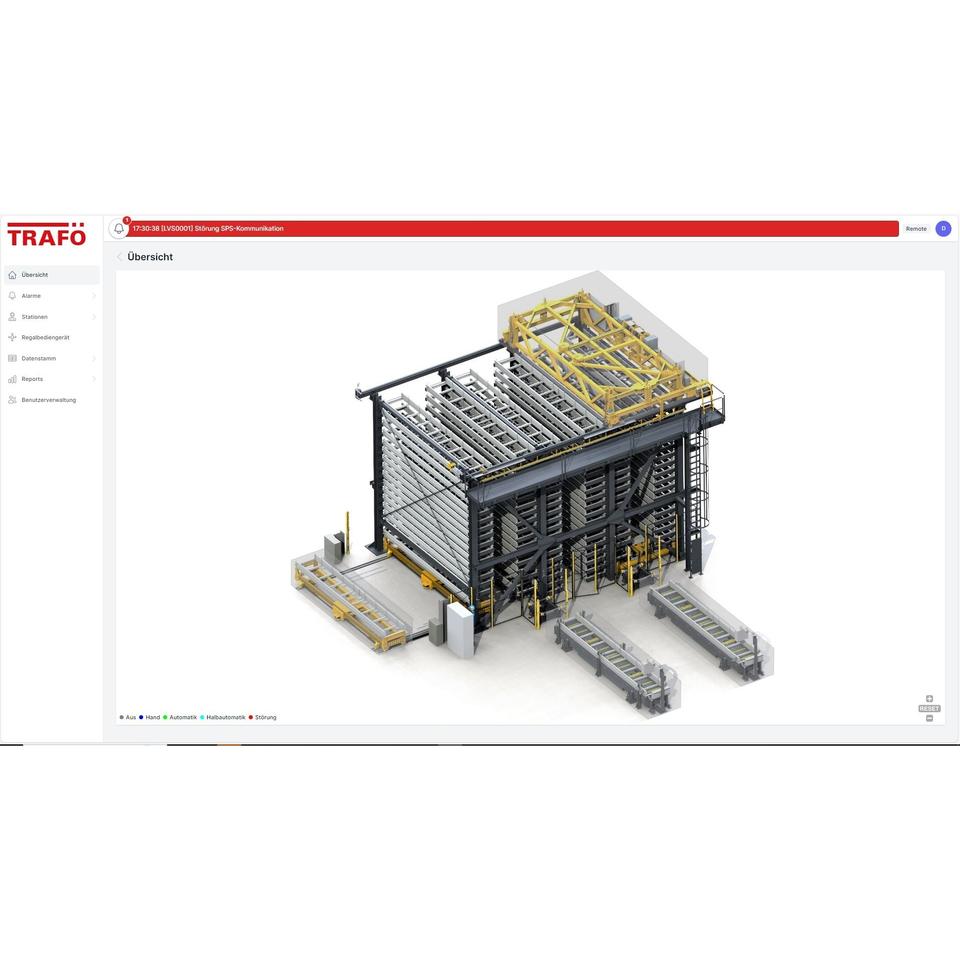The image size is (960, 960).
Task: Open Regalbediengerät in the sidebar
Action: 51,337
